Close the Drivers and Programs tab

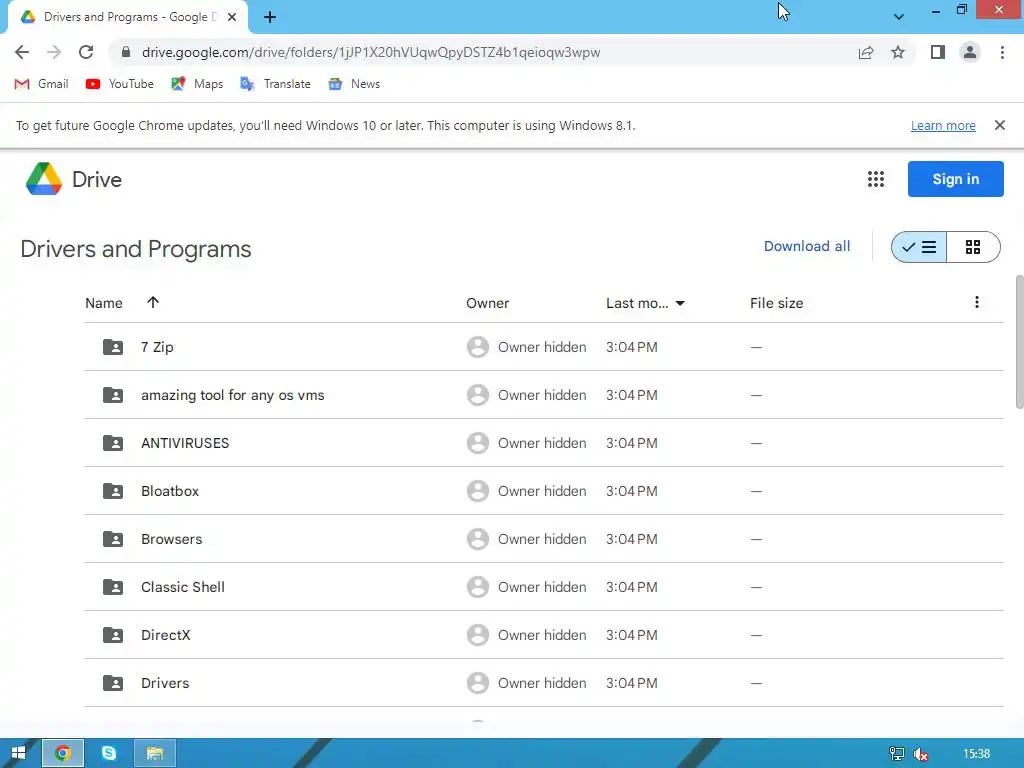(x=232, y=17)
